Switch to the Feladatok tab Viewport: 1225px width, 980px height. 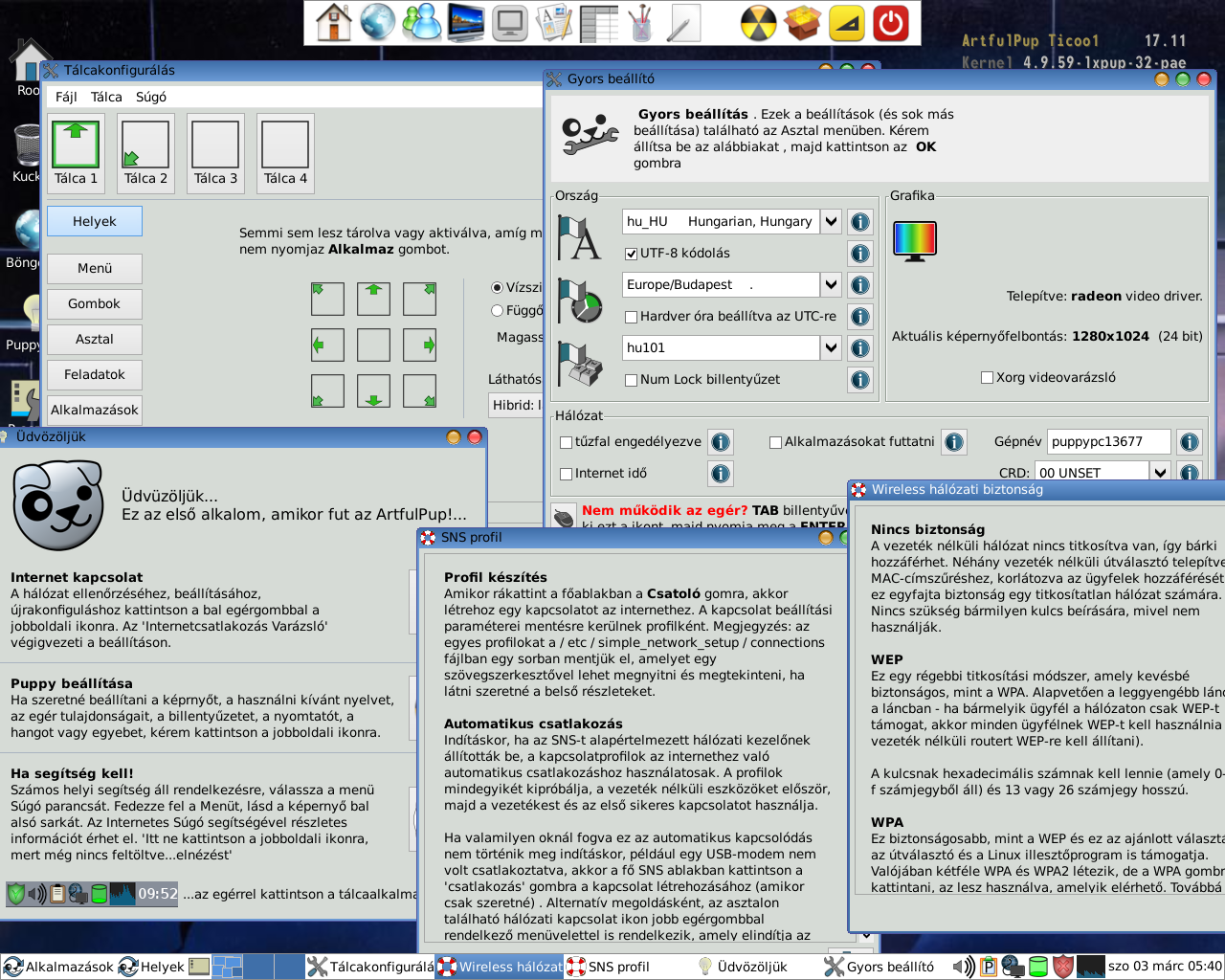(x=95, y=375)
